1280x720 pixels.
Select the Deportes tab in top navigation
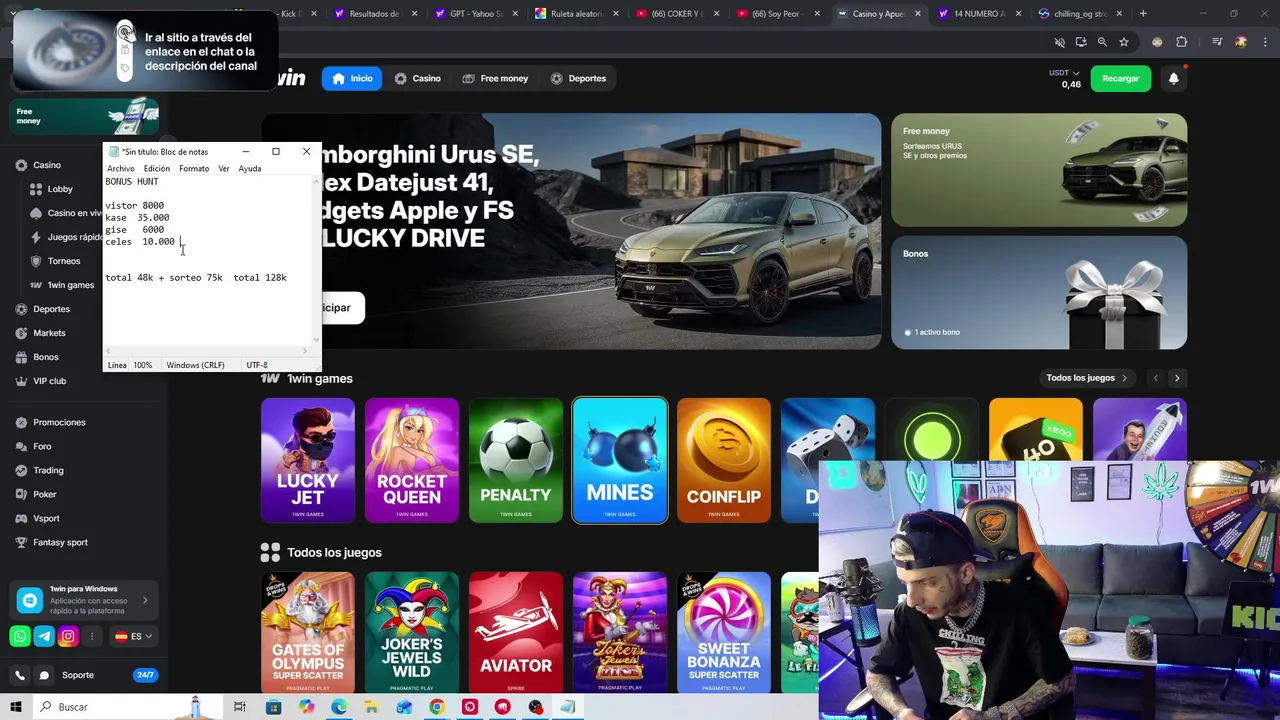pyautogui.click(x=578, y=78)
